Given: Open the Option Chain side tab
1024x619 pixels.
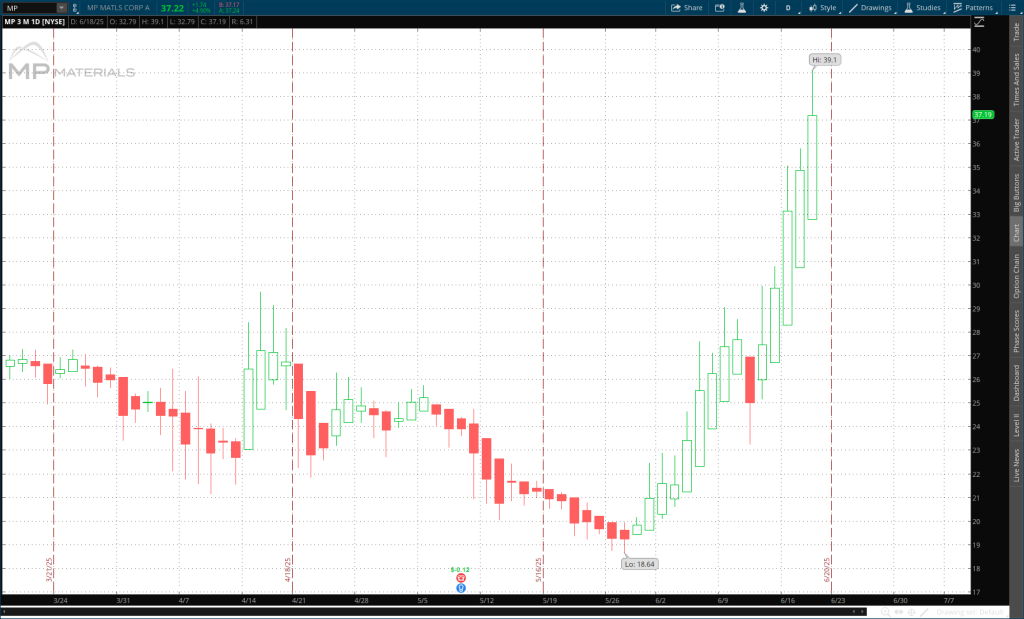Looking at the screenshot, I should 1016,277.
